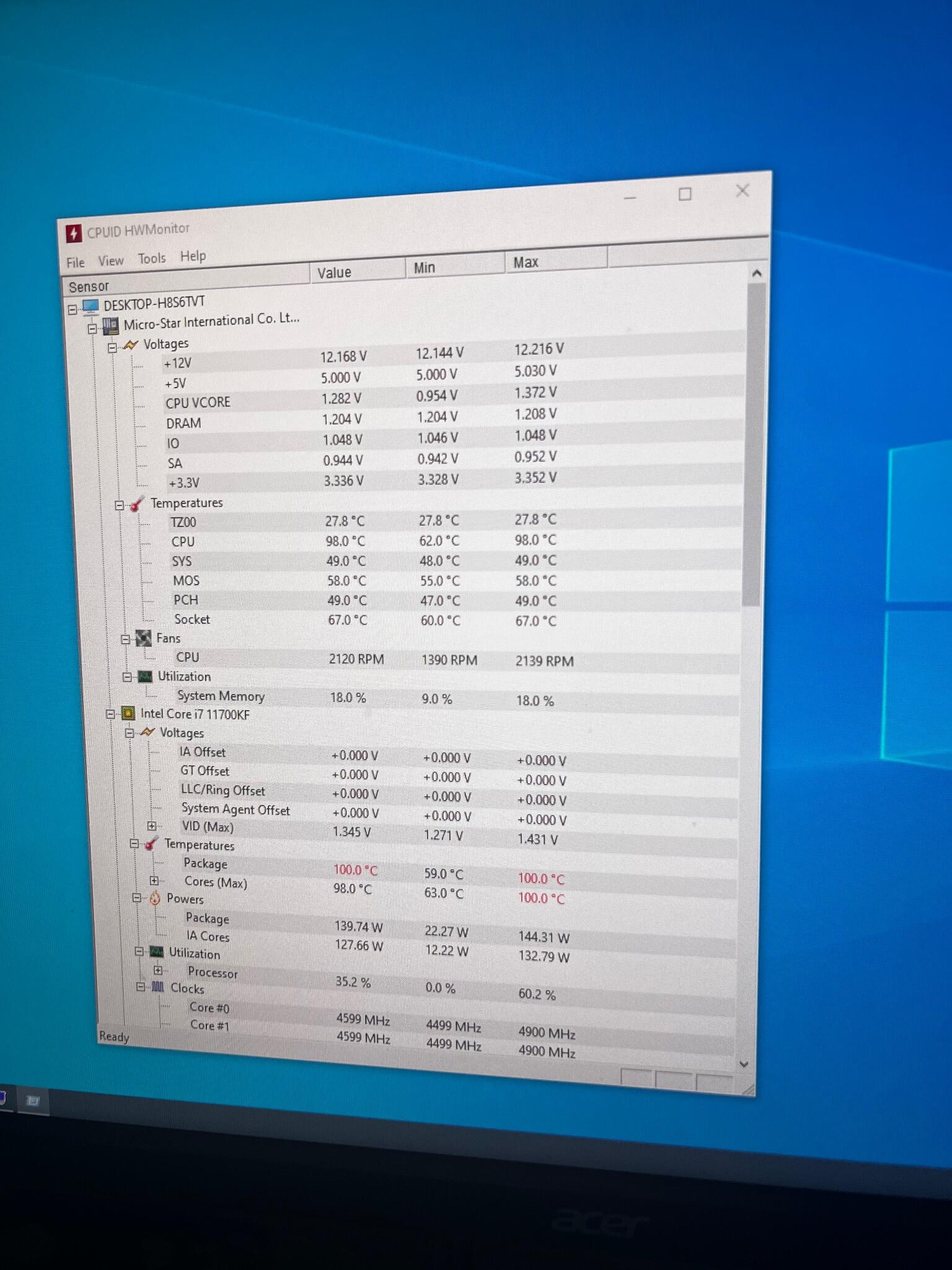
Task: Click the Value column header
Action: (358, 271)
